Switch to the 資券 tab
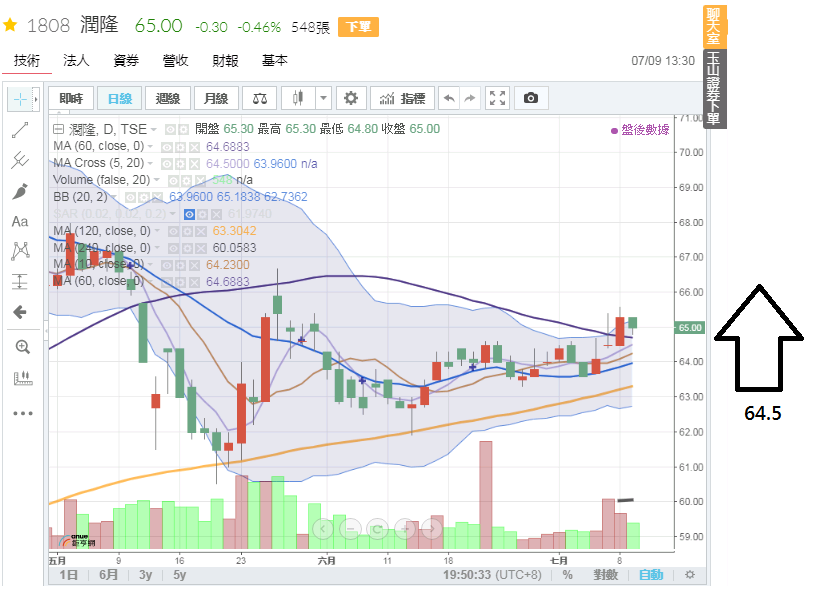 pyautogui.click(x=126, y=61)
